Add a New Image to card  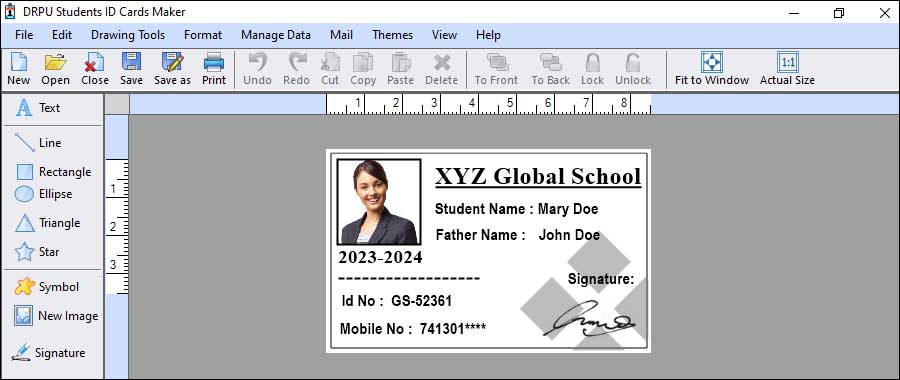(x=56, y=316)
